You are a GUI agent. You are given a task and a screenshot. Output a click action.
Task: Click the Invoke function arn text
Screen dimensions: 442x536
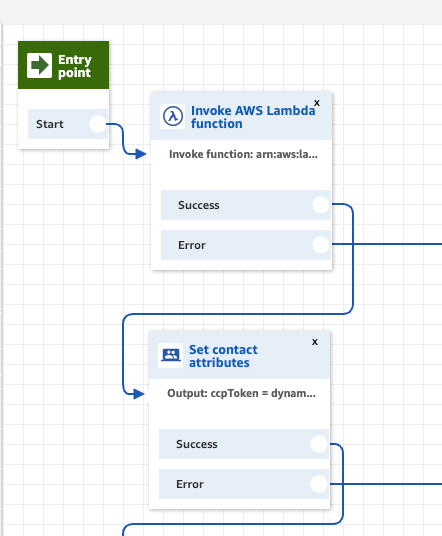click(x=243, y=155)
